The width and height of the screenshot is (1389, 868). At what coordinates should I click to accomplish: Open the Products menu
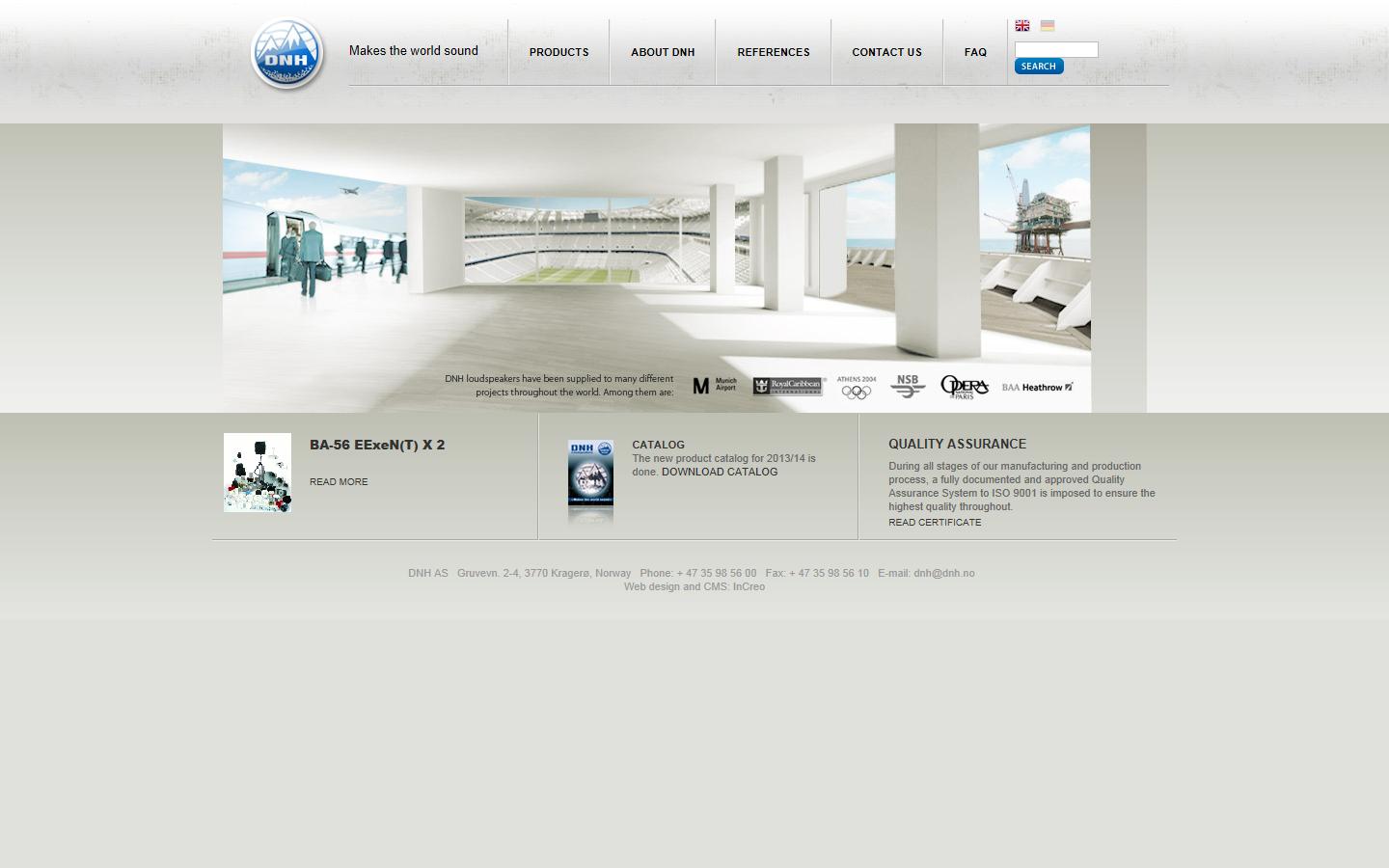pos(558,52)
